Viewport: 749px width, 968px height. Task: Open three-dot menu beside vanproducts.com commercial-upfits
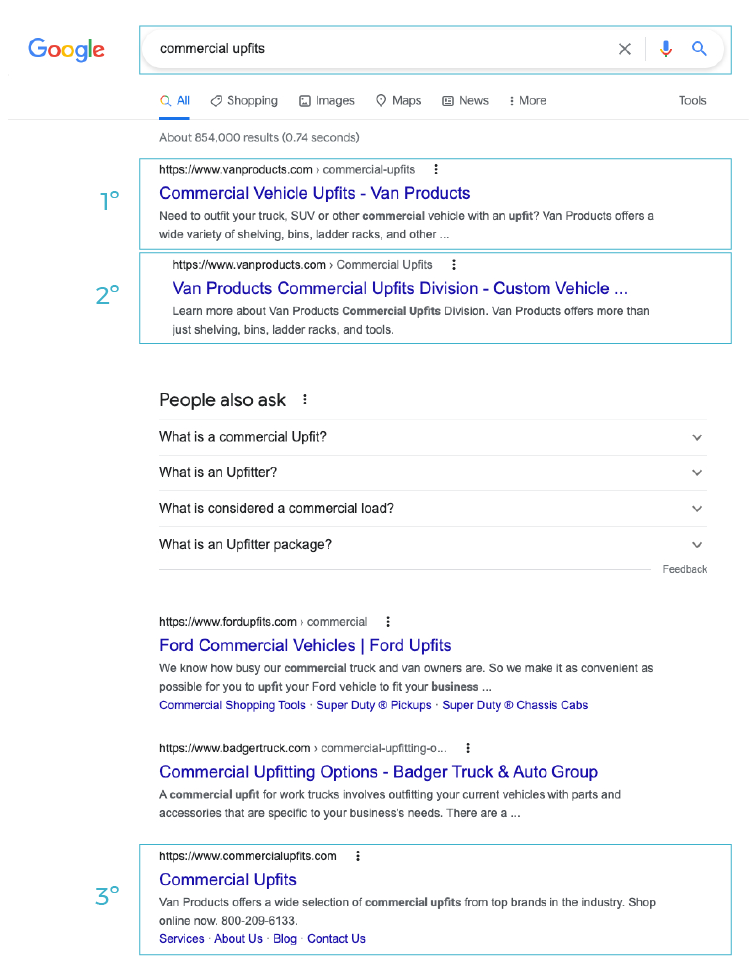[x=436, y=170]
